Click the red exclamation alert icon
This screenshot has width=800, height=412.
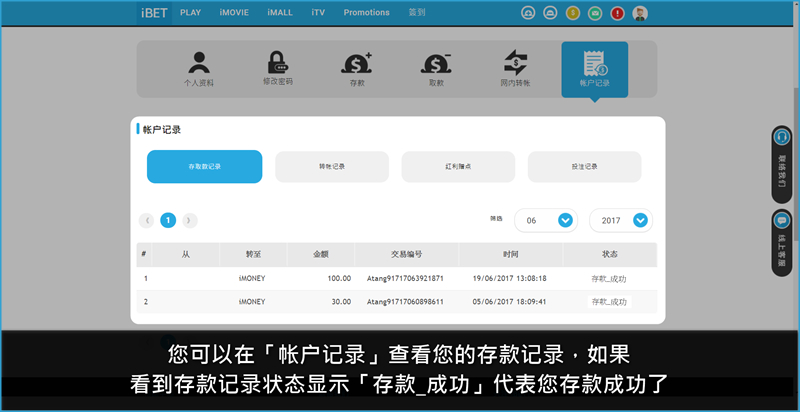(617, 13)
